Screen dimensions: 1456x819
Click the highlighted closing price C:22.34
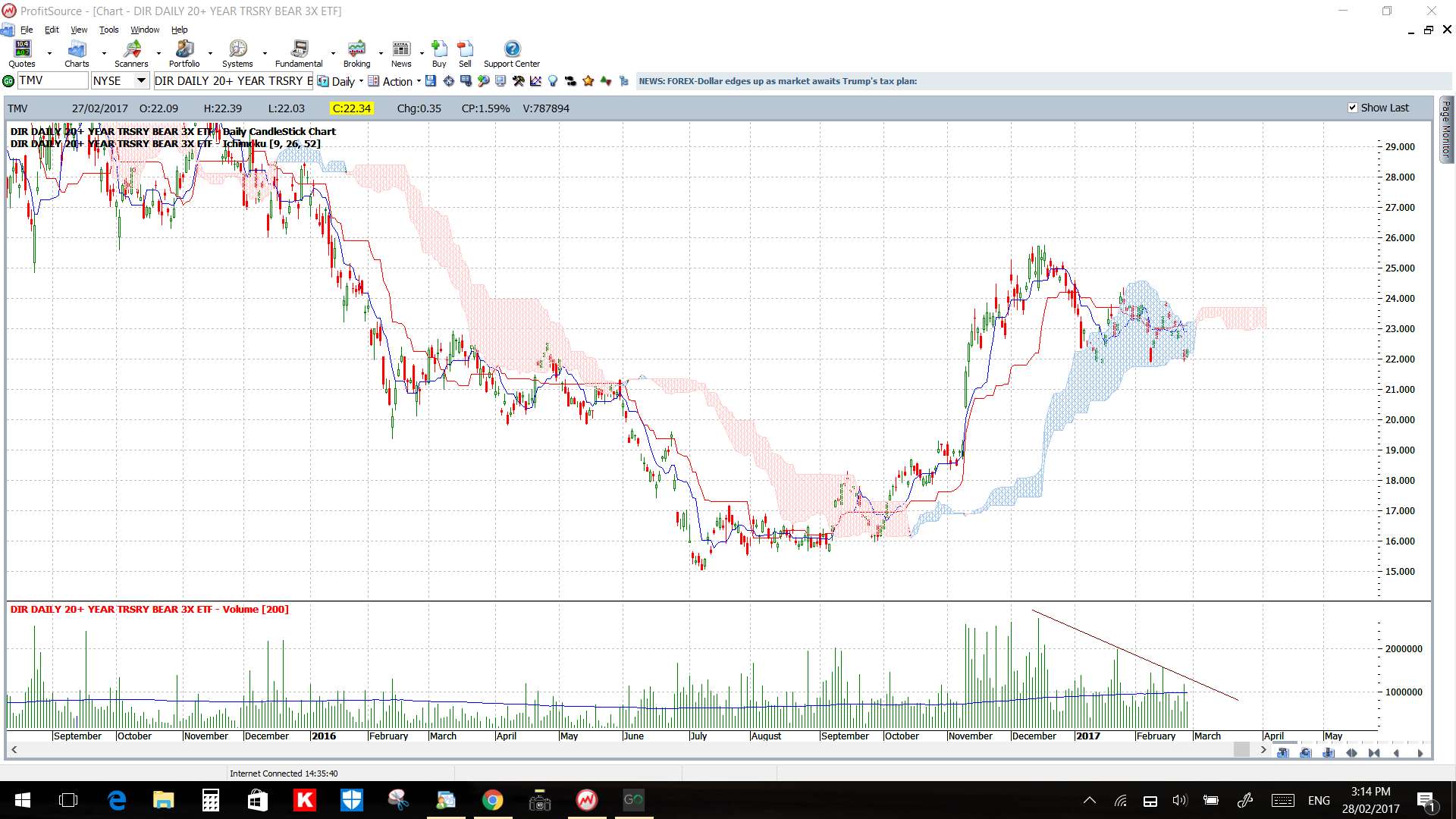pos(352,108)
